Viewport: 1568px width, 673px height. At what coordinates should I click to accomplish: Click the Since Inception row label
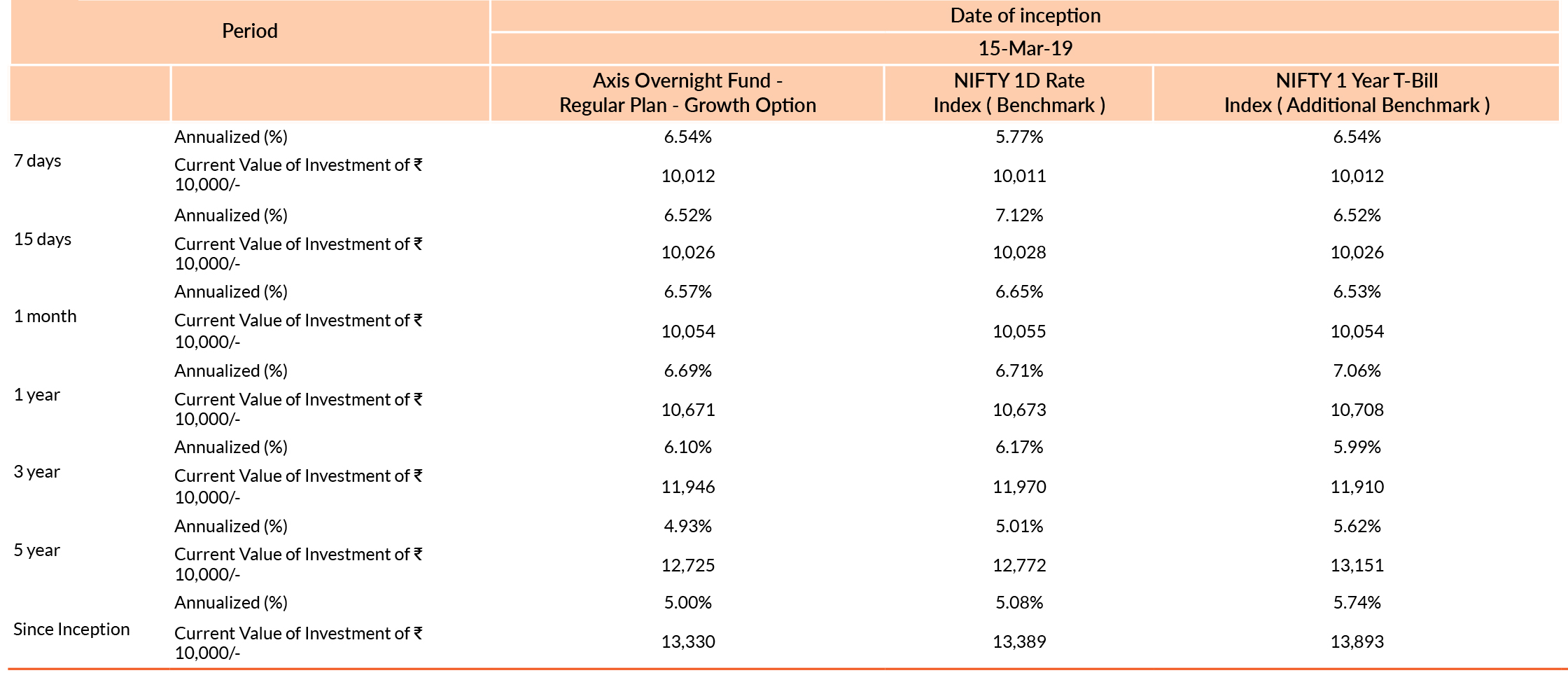click(71, 630)
